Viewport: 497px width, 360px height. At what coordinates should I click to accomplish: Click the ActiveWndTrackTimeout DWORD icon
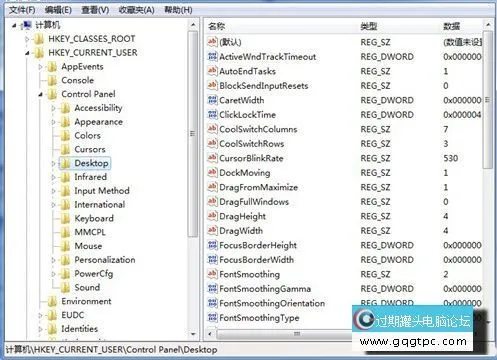pyautogui.click(x=212, y=56)
